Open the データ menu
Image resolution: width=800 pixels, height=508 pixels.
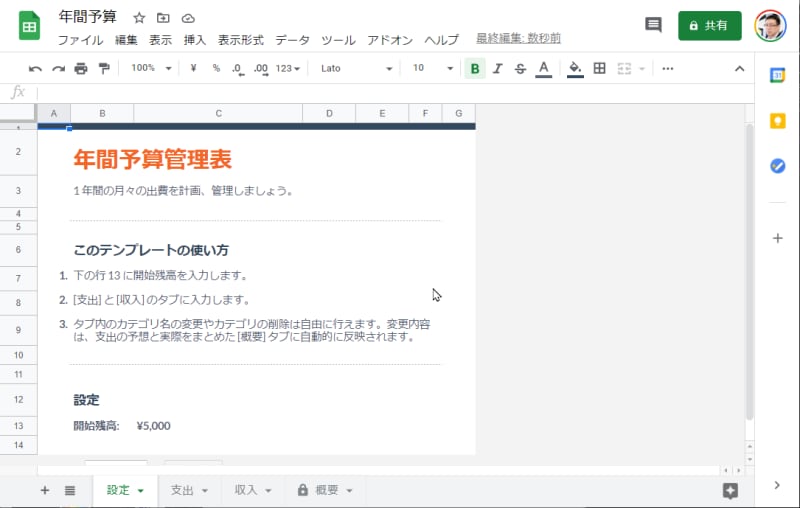292,40
